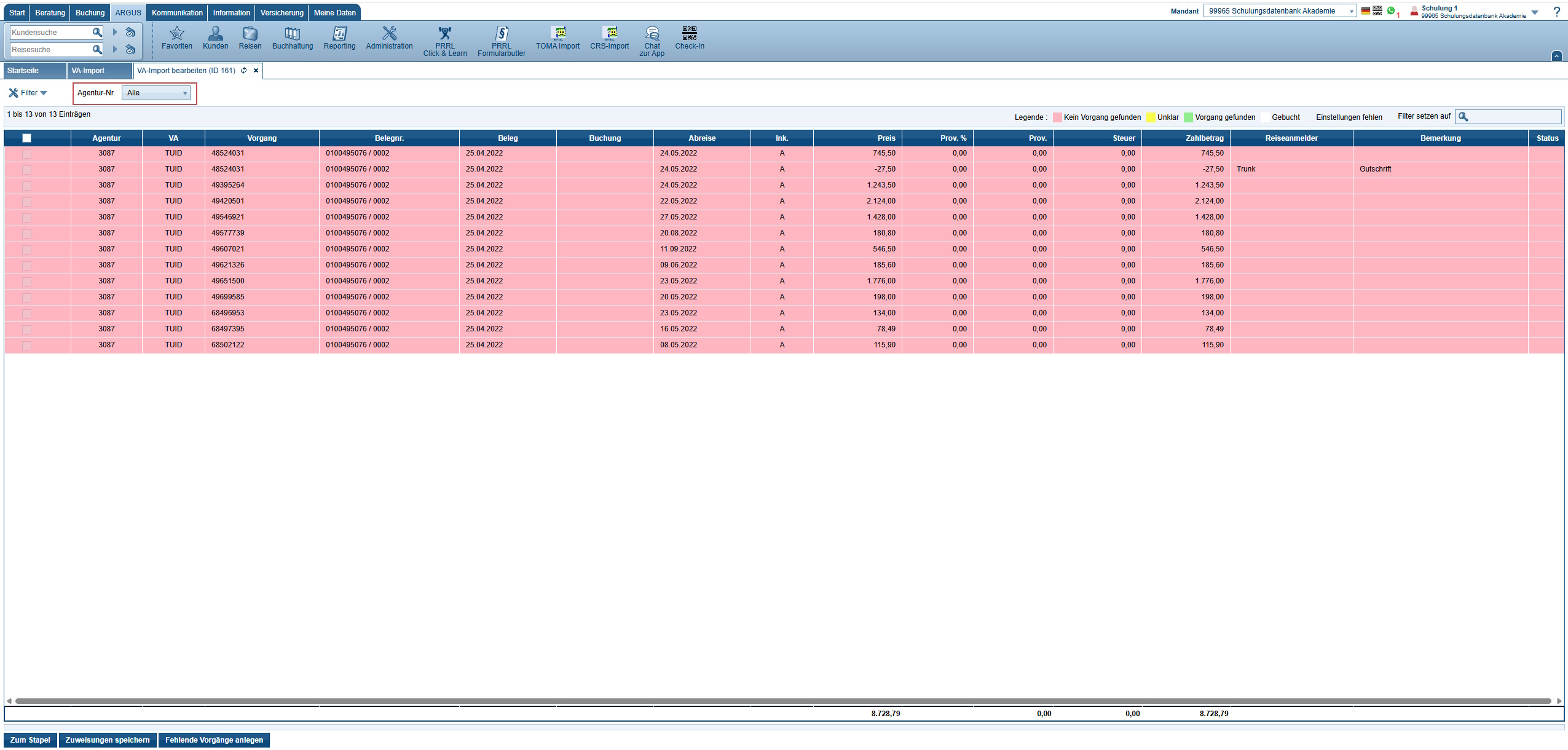
Task: Start the TOMA Import tool
Action: point(557,37)
